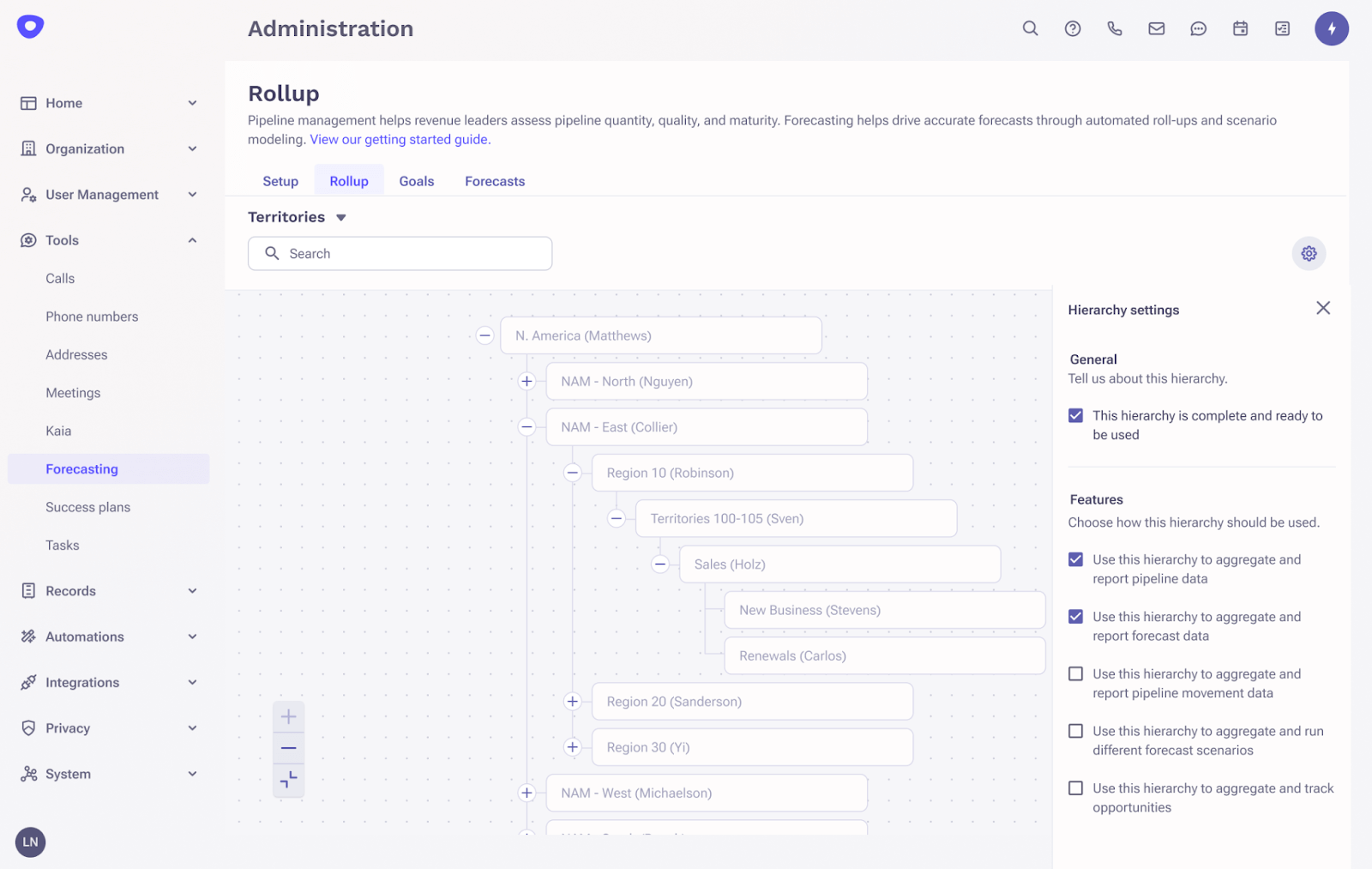Screen dimensions: 1372x869
Task: Click the zoom-out minus control on the canvas
Action: pos(288,747)
